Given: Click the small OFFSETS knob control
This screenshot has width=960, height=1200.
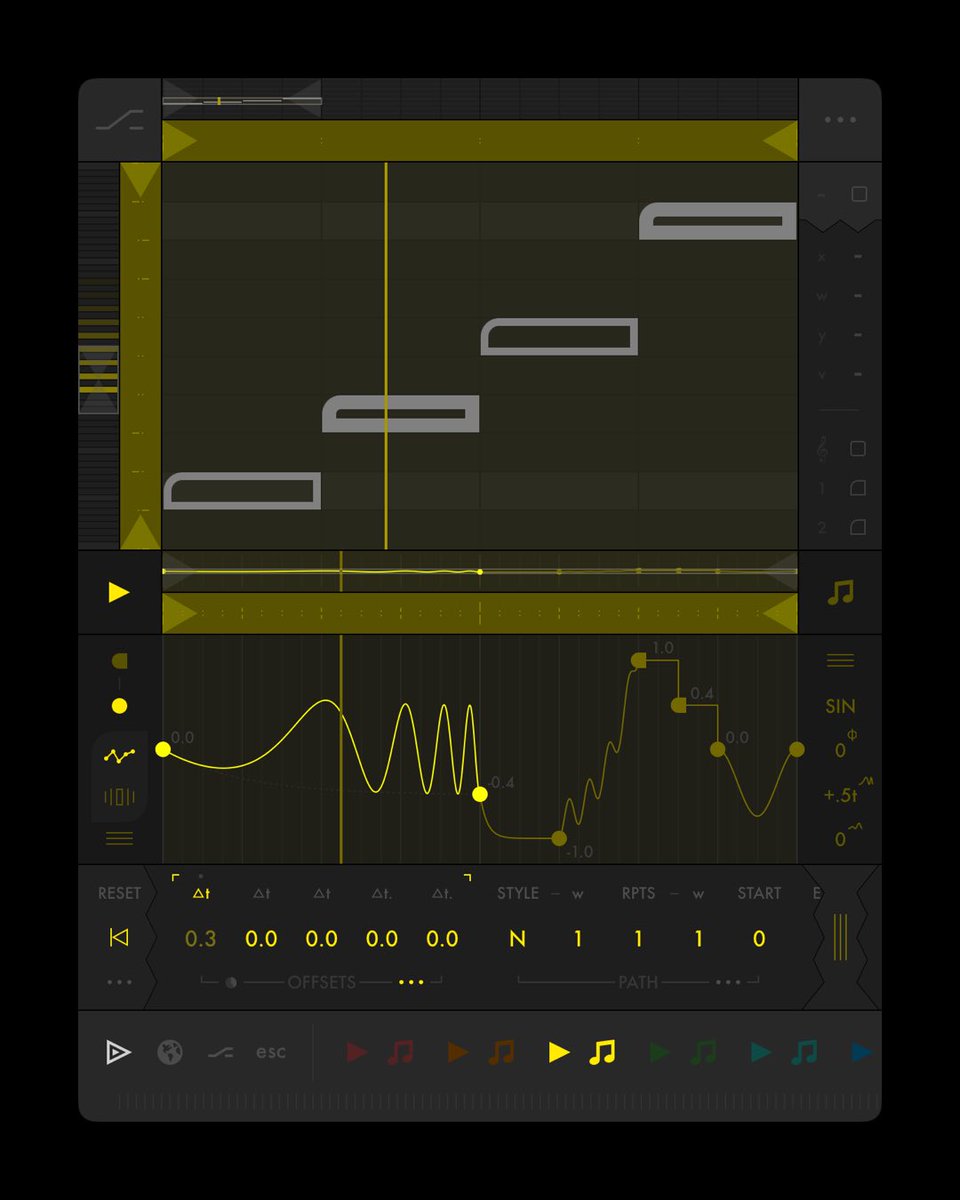Looking at the screenshot, I should (x=231, y=982).
